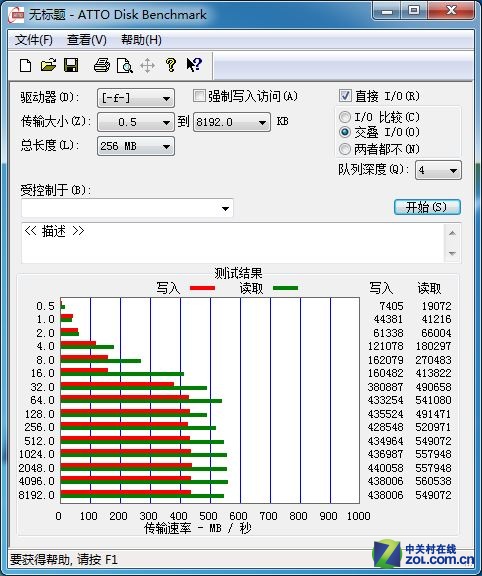Click the 传输速率 - MB / 秒 axis label
Screen dimensions: 482x576
(198, 528)
